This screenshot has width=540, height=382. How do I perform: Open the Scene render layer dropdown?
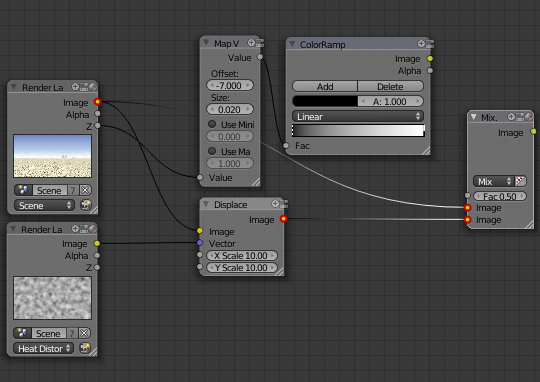(x=44, y=205)
